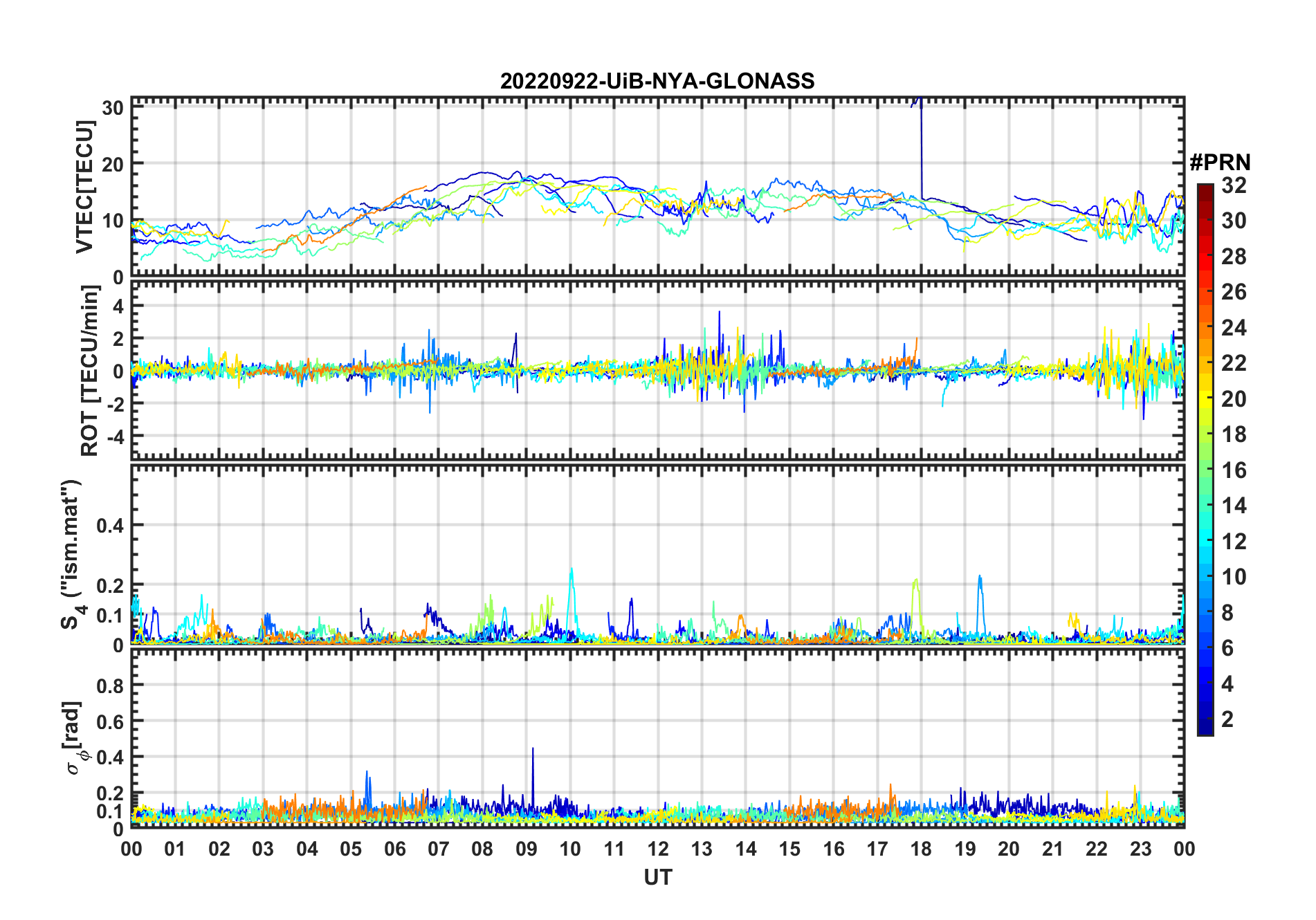Click the sigma phi [rad] axis label
This screenshot has width=1316, height=920.
coord(73,737)
